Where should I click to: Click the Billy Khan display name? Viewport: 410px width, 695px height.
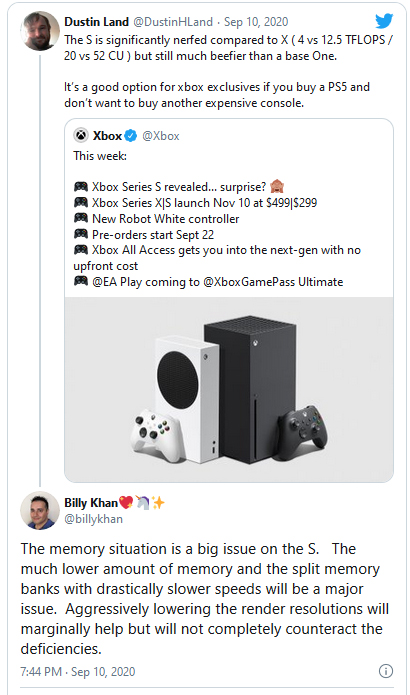pos(91,503)
